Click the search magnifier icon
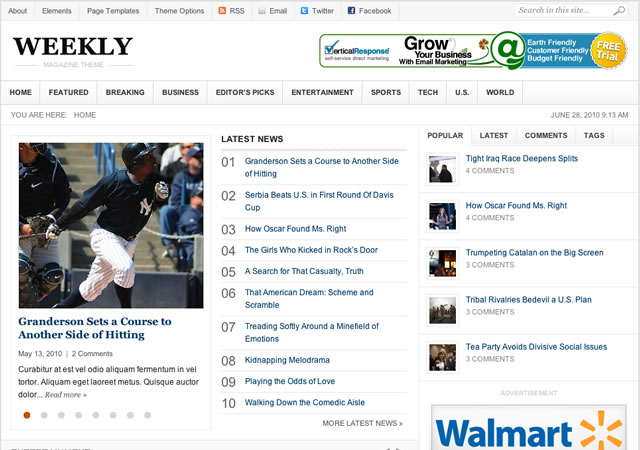Viewport: 640px width, 450px height. (x=617, y=11)
